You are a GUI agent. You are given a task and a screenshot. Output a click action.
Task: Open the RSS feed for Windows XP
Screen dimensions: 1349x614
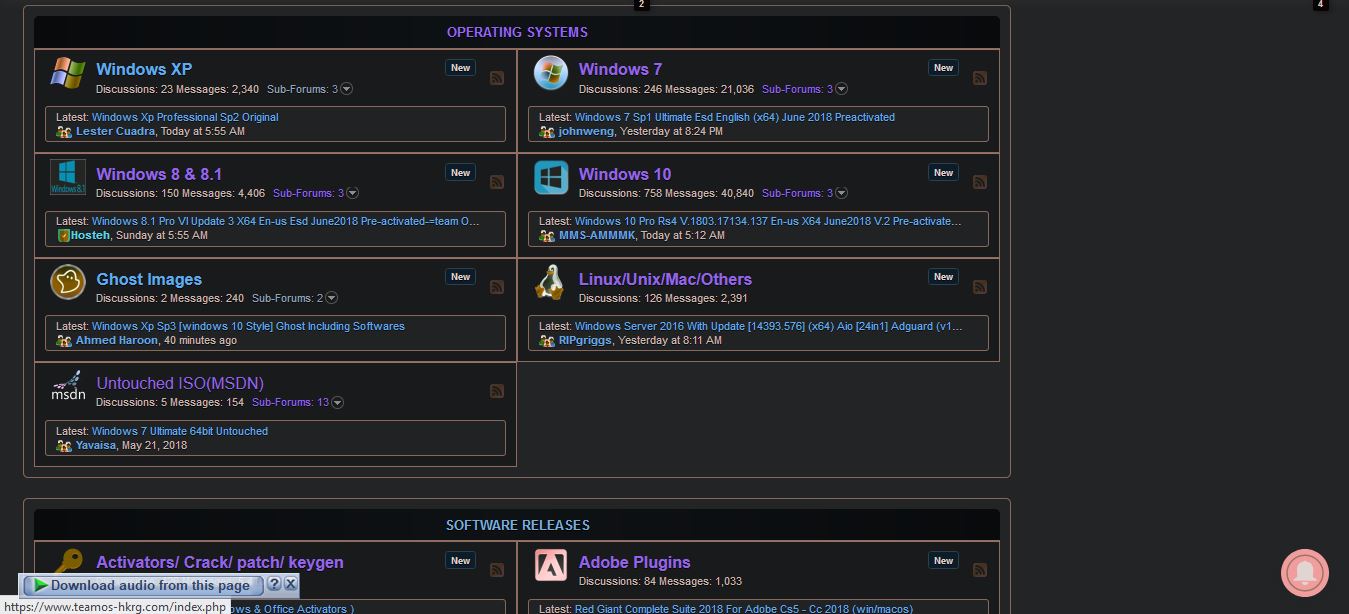(x=497, y=78)
